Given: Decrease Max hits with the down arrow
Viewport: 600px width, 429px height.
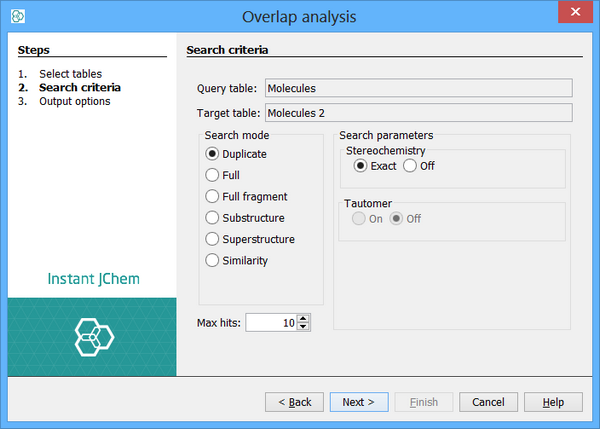Looking at the screenshot, I should (x=304, y=327).
